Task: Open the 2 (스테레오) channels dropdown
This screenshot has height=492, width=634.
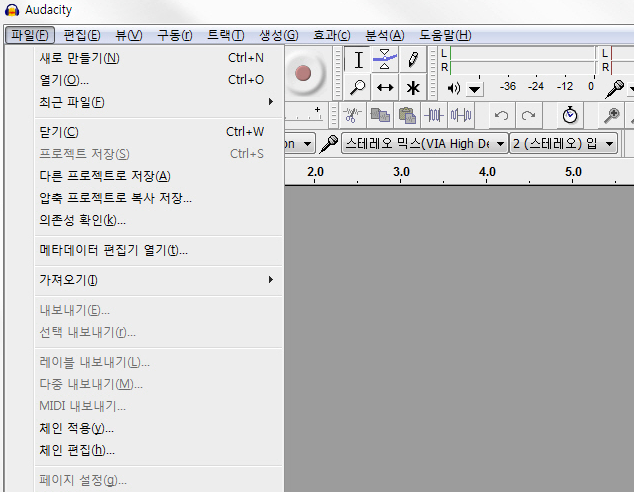Action: point(563,144)
